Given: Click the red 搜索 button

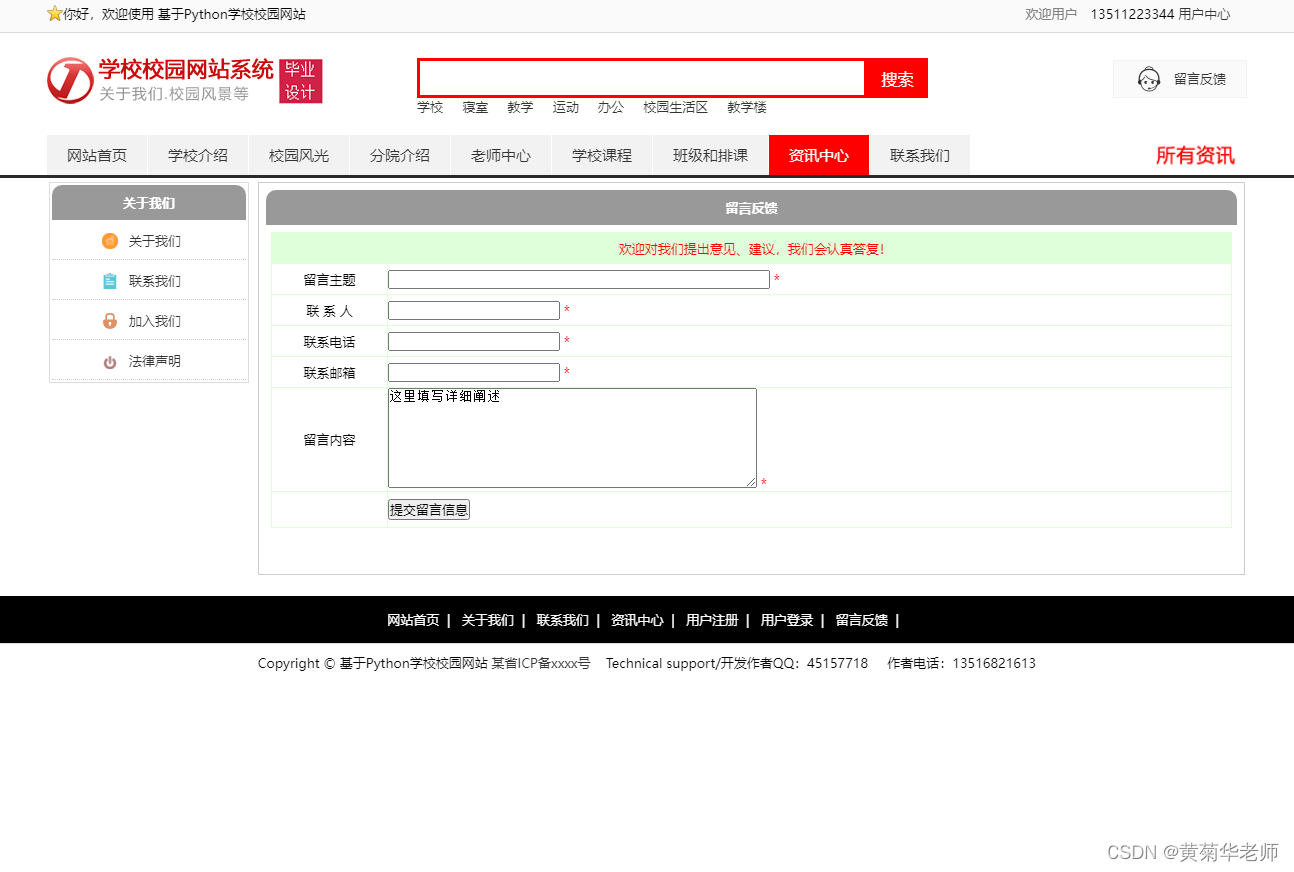Looking at the screenshot, I should point(897,79).
